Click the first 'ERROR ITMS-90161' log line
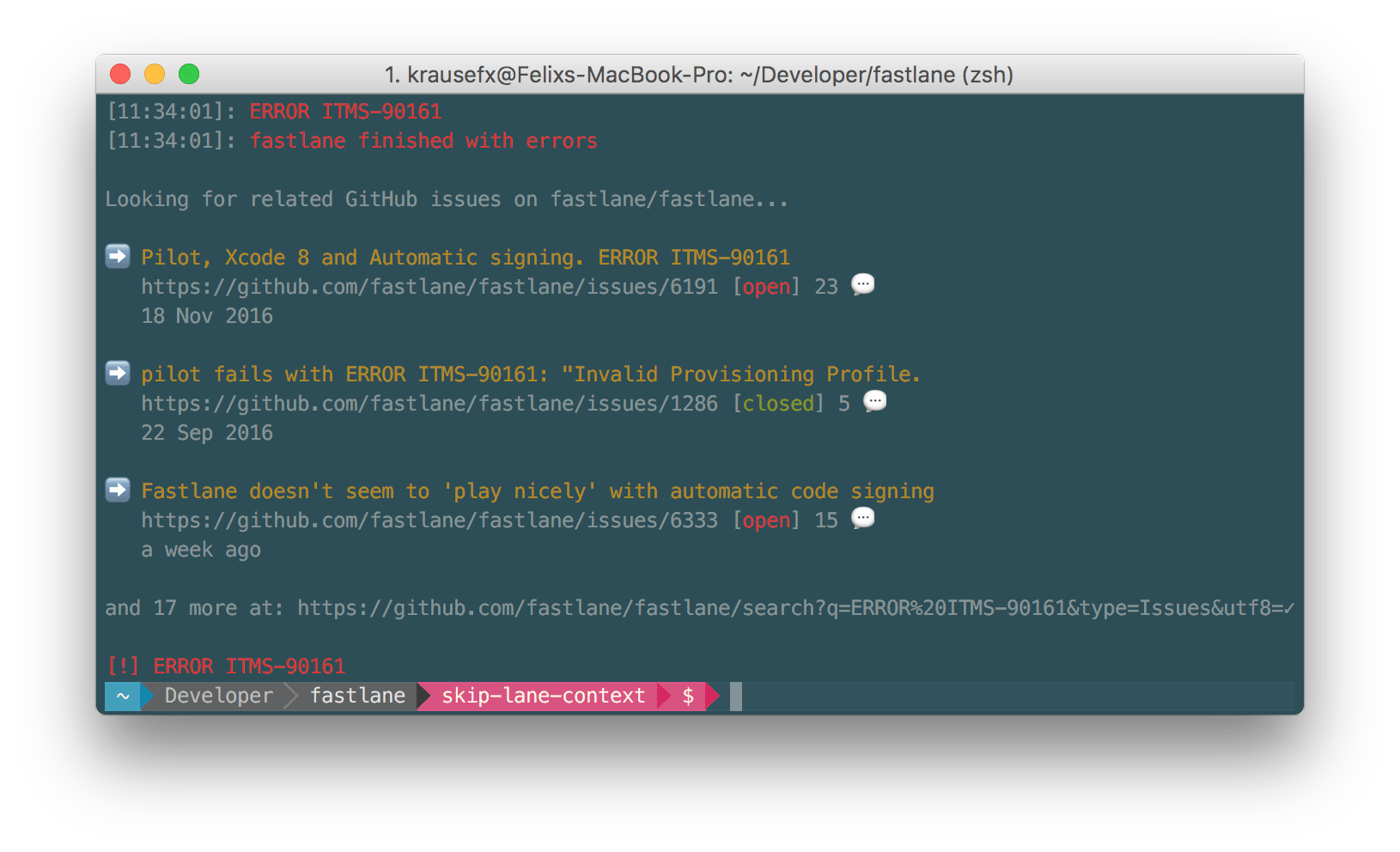Screen dimensions: 1400x852 click(345, 112)
